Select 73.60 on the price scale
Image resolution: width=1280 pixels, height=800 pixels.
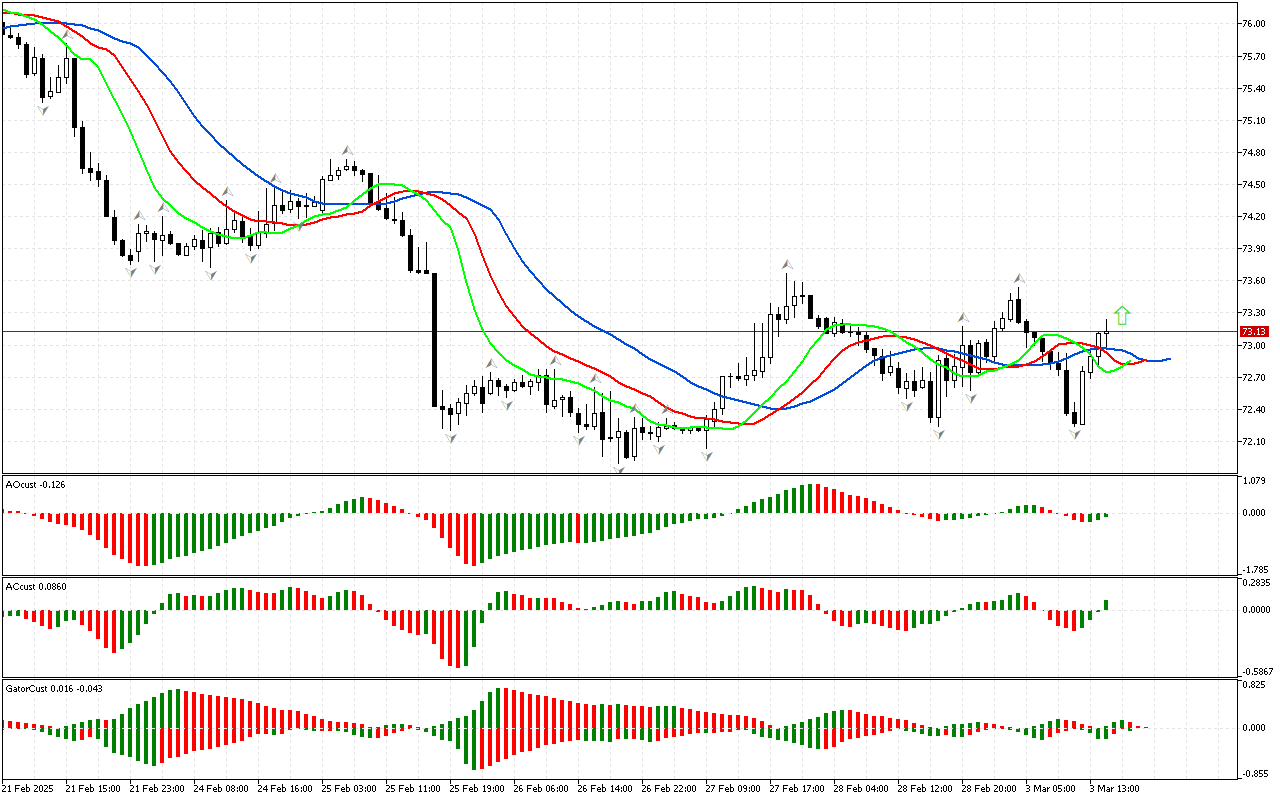1253,281
